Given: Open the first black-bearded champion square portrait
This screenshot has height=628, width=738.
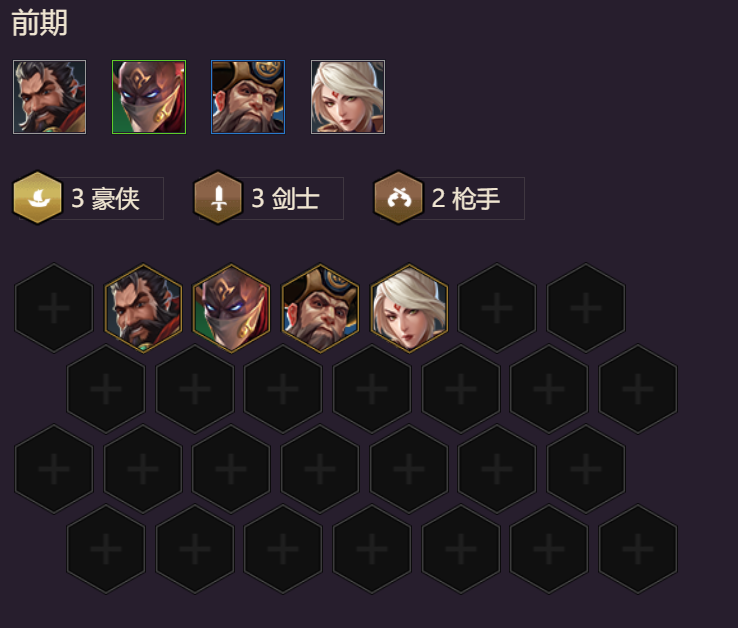Looking at the screenshot, I should coord(49,97).
